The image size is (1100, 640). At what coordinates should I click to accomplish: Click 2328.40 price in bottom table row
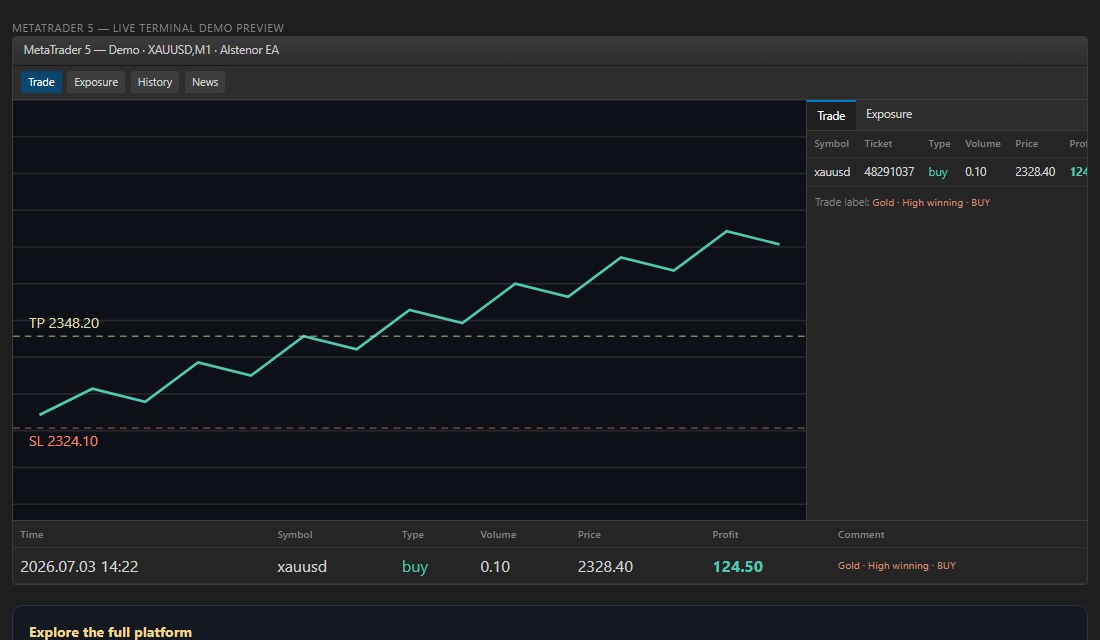pos(605,567)
